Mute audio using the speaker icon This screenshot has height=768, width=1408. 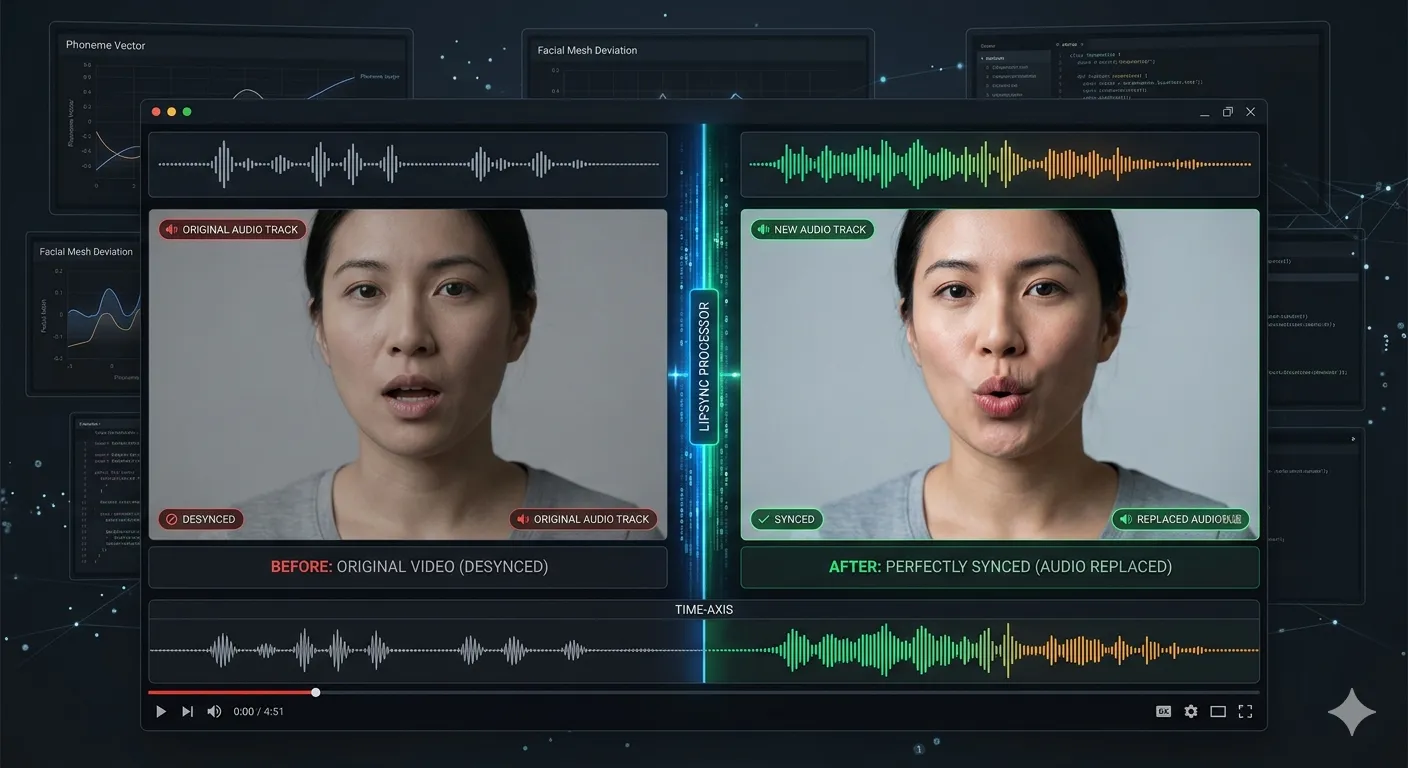(214, 711)
